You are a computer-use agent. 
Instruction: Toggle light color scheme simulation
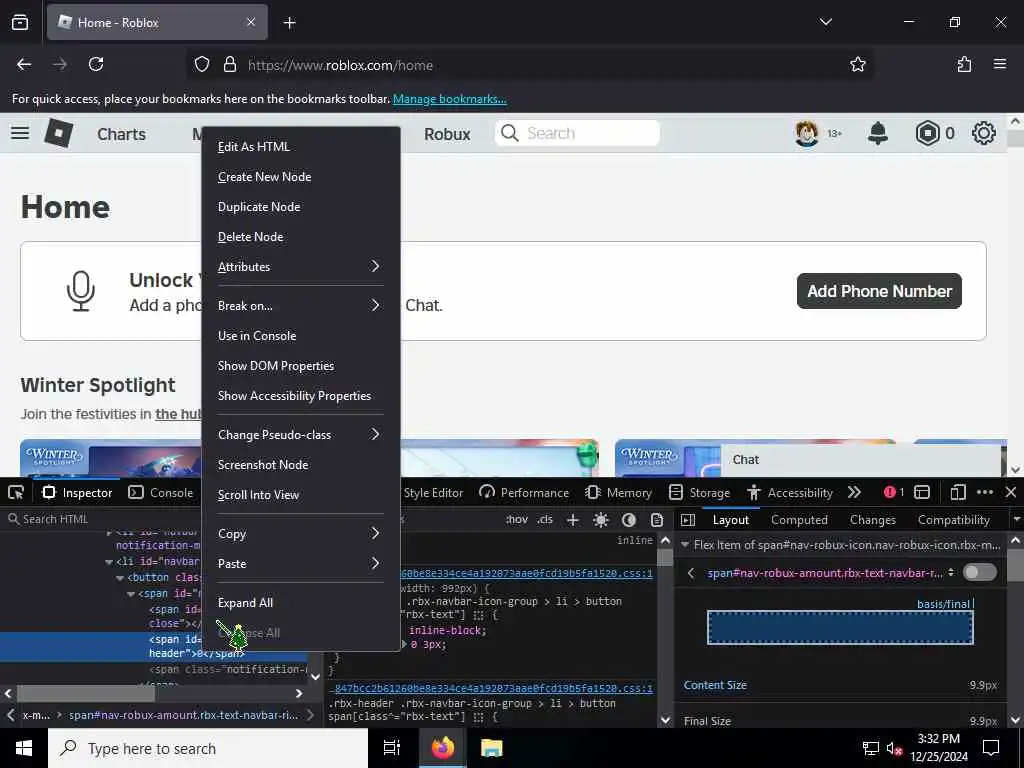coord(601,520)
